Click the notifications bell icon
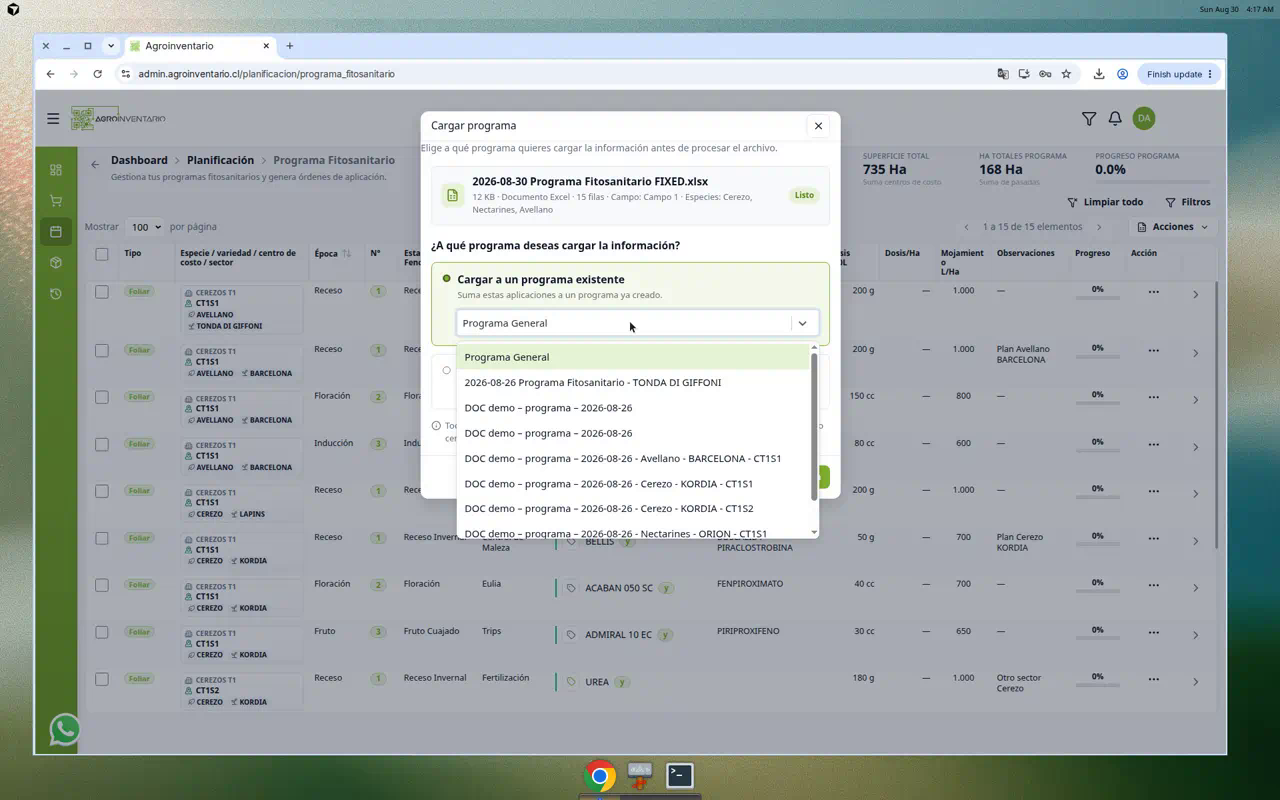 1115,118
